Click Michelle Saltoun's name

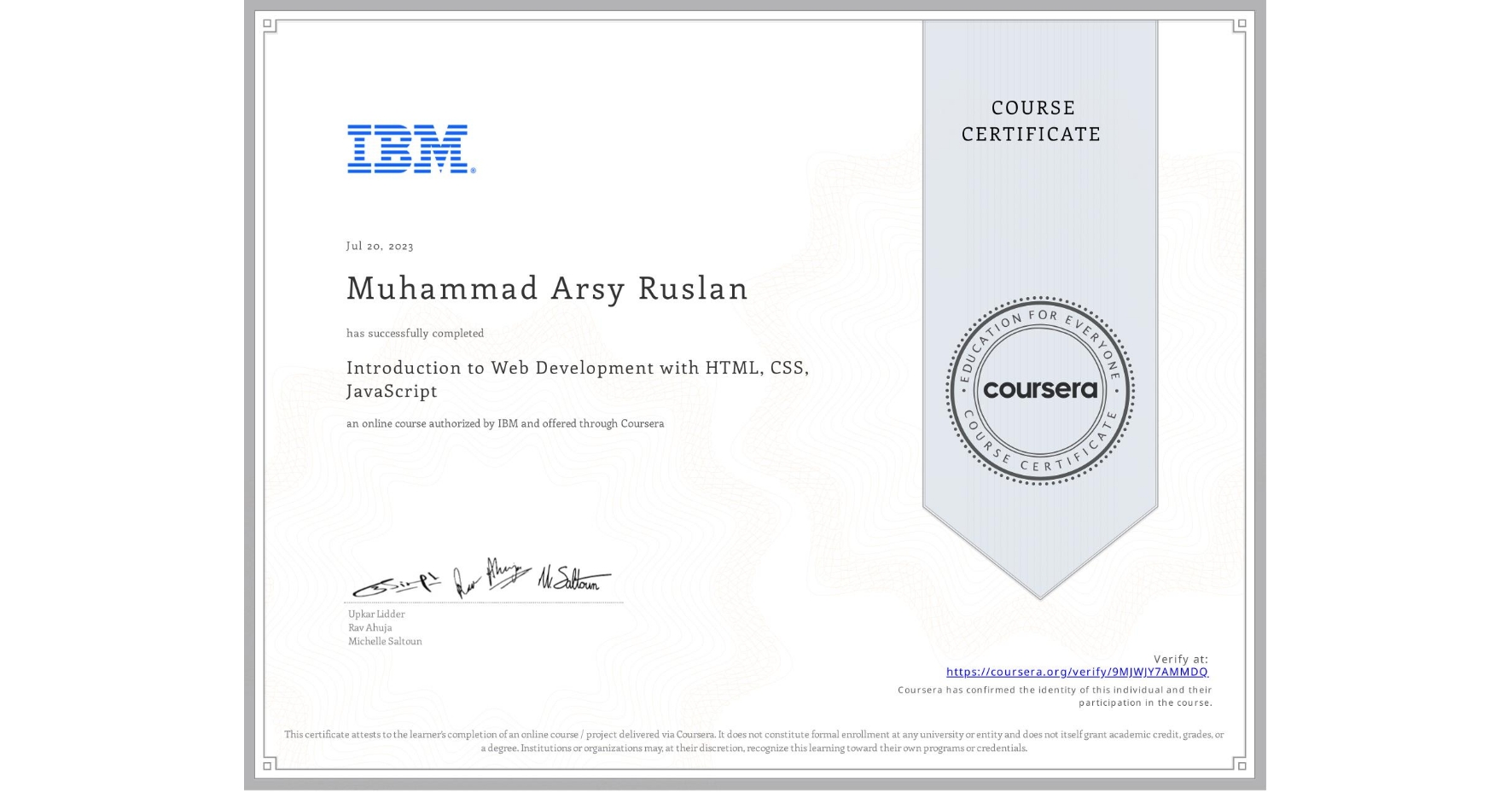click(x=384, y=640)
